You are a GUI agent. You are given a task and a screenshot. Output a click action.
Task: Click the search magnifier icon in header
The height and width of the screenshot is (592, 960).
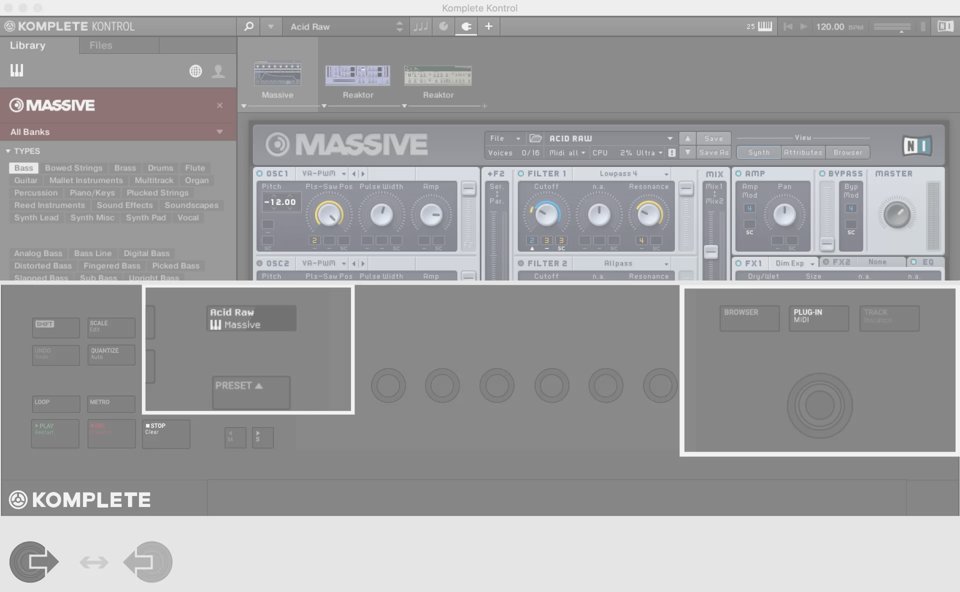pos(249,26)
